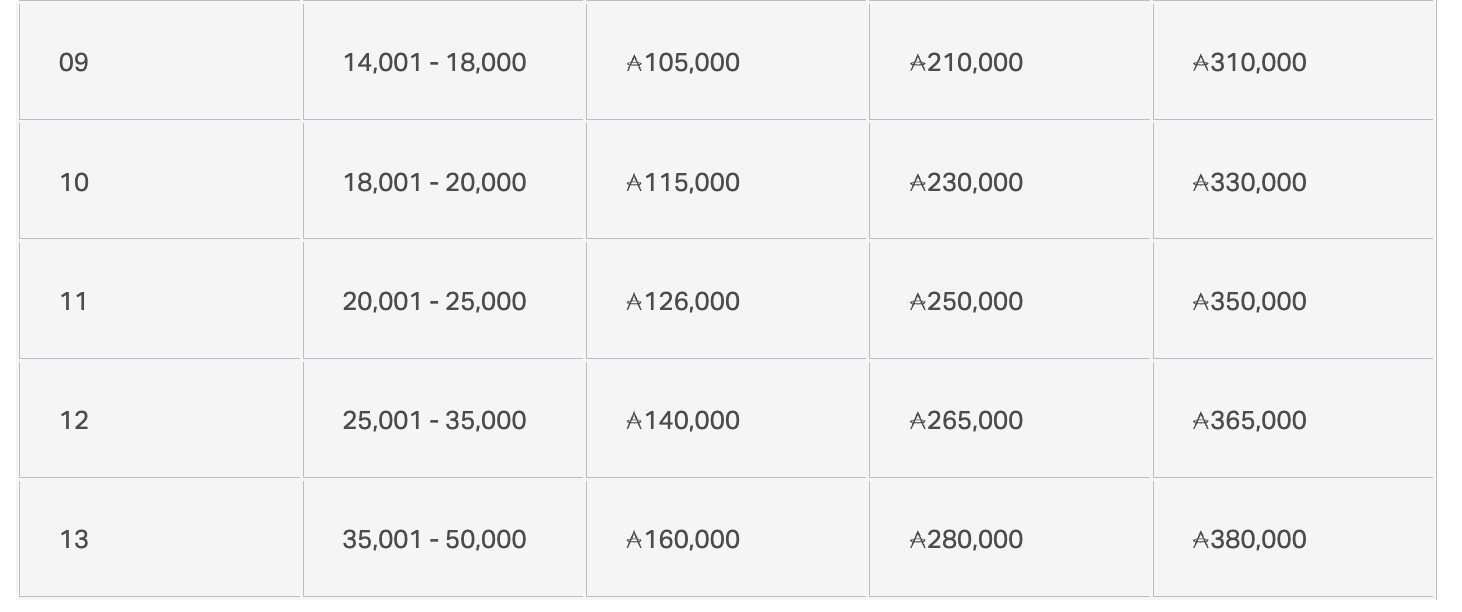The image size is (1462, 612).
Task: Click the row number 13 cell
Action: [74, 539]
